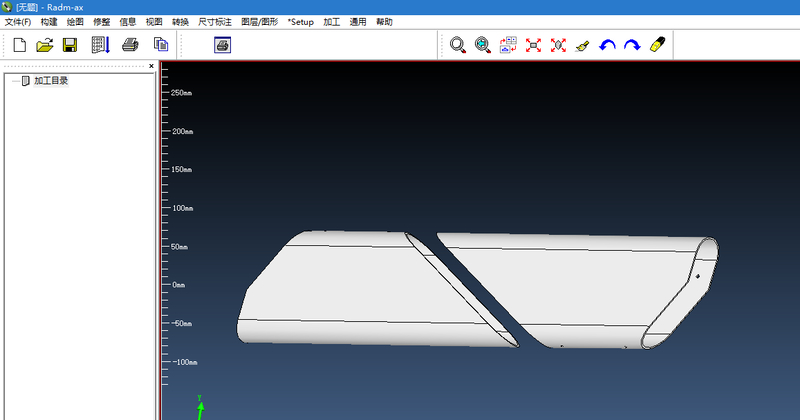Save using the floppy disk icon
Image resolution: width=800 pixels, height=420 pixels.
(x=70, y=45)
